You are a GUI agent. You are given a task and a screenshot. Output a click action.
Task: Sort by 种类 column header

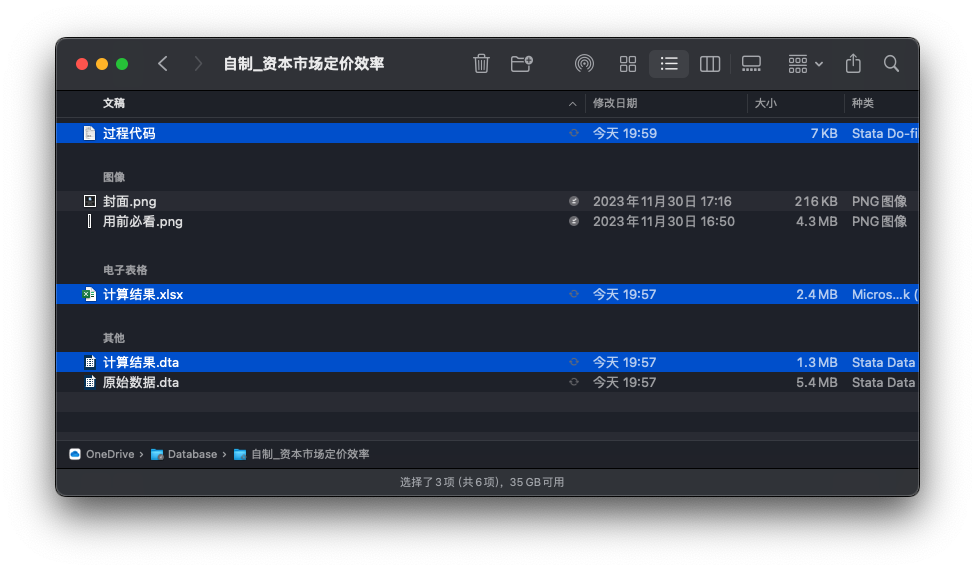point(862,103)
